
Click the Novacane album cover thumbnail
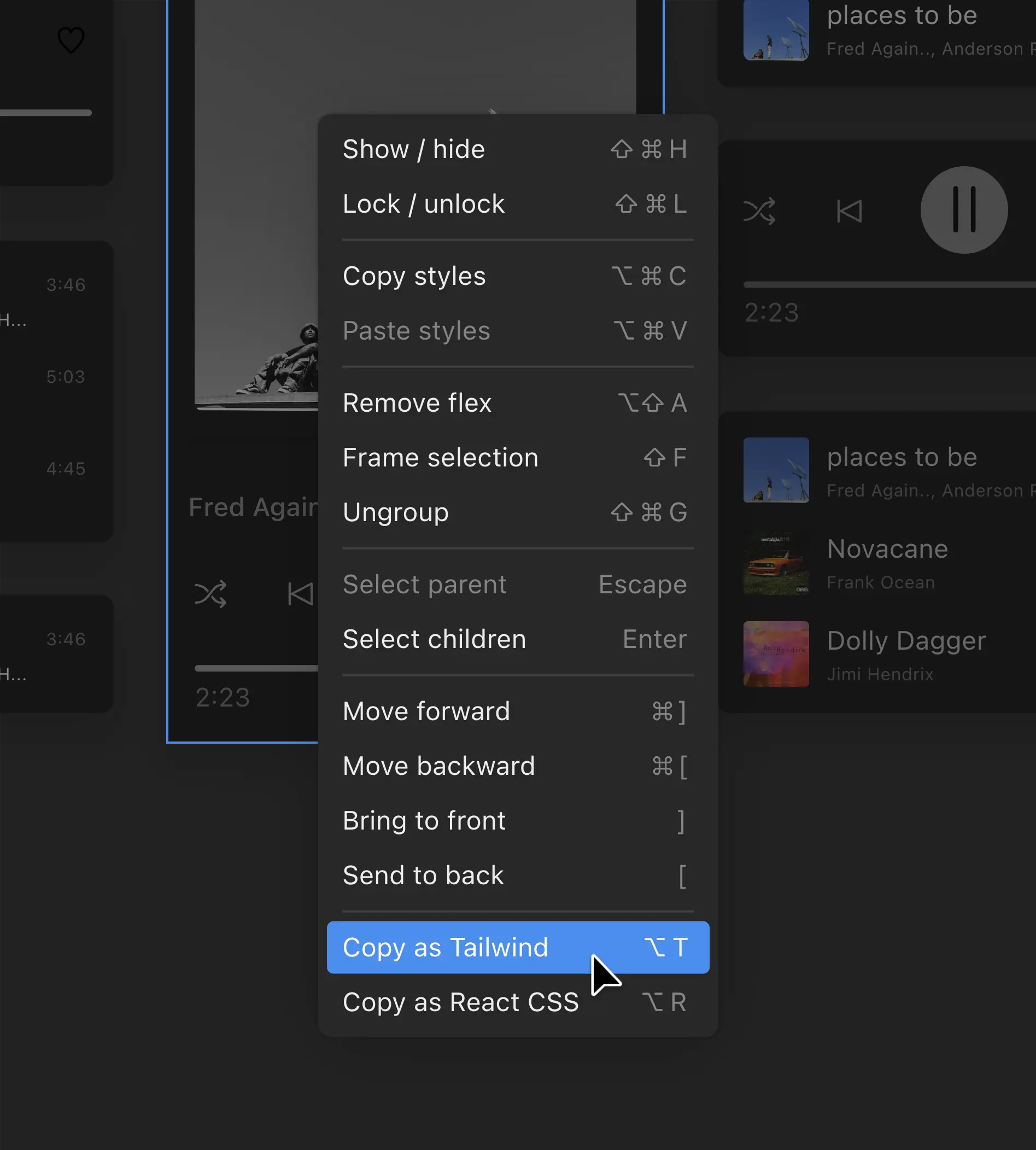coord(776,563)
